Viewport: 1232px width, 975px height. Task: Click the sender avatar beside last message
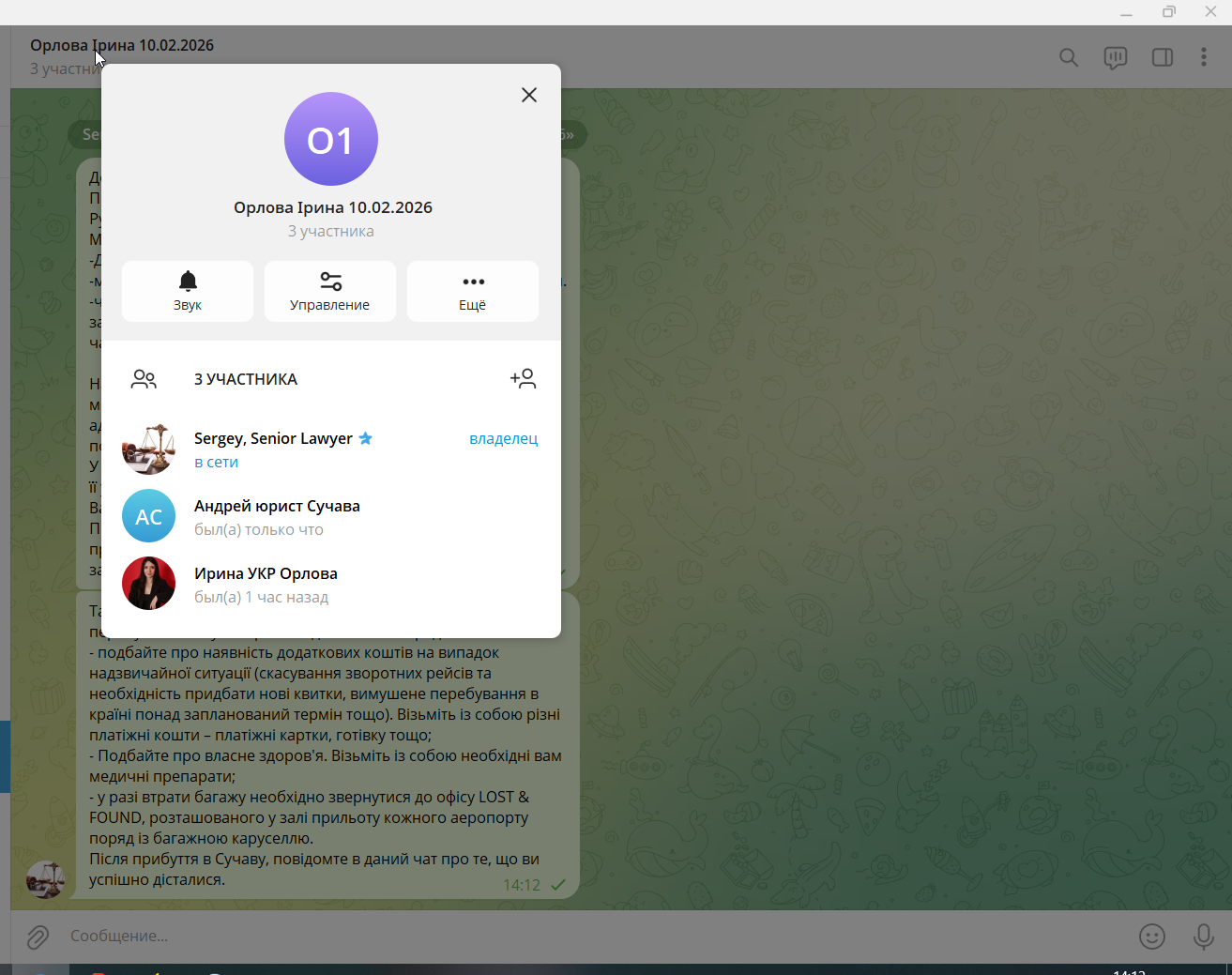45,879
